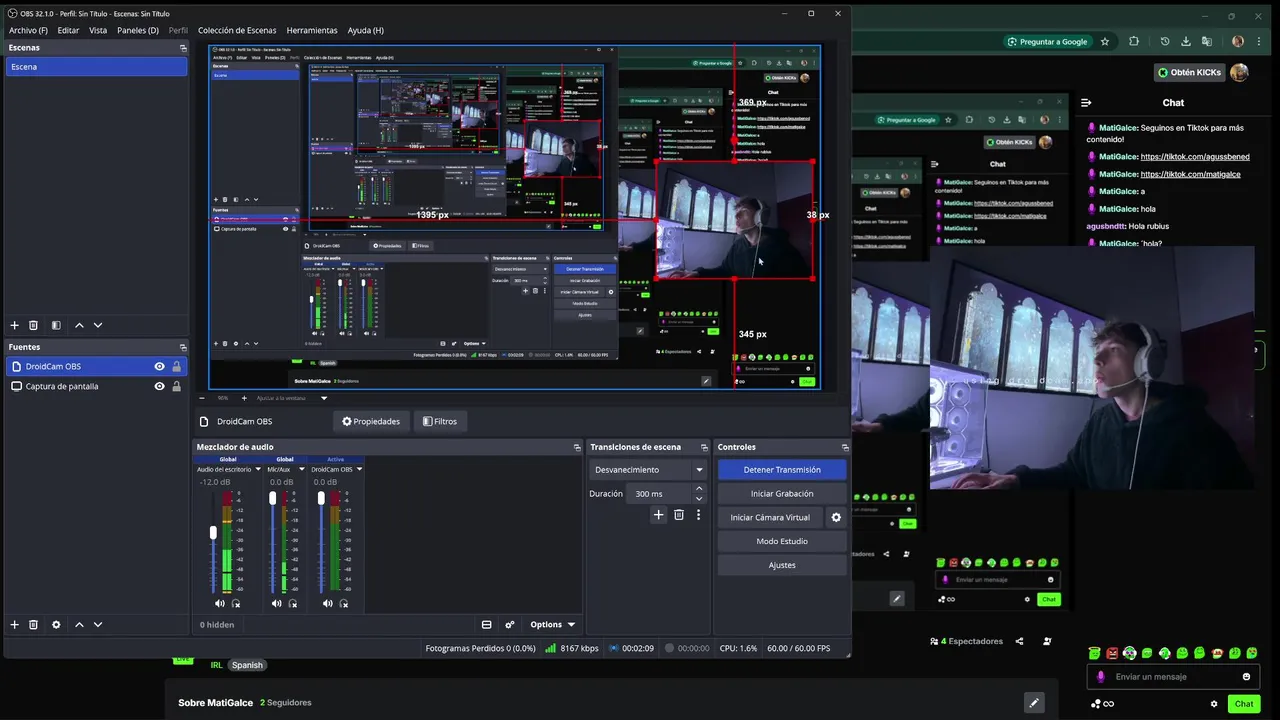Move selected source down in Fuentes

pyautogui.click(x=97, y=624)
